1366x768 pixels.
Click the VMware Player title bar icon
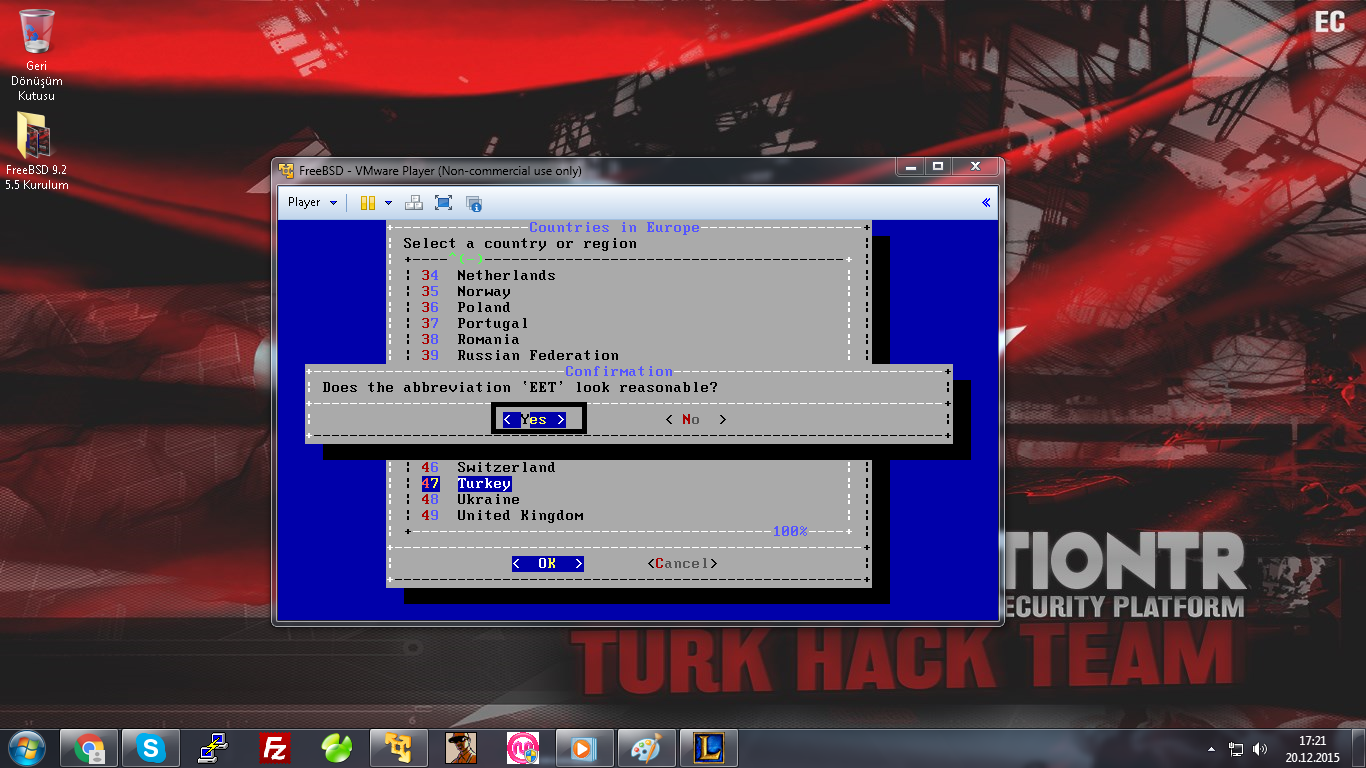[x=287, y=170]
